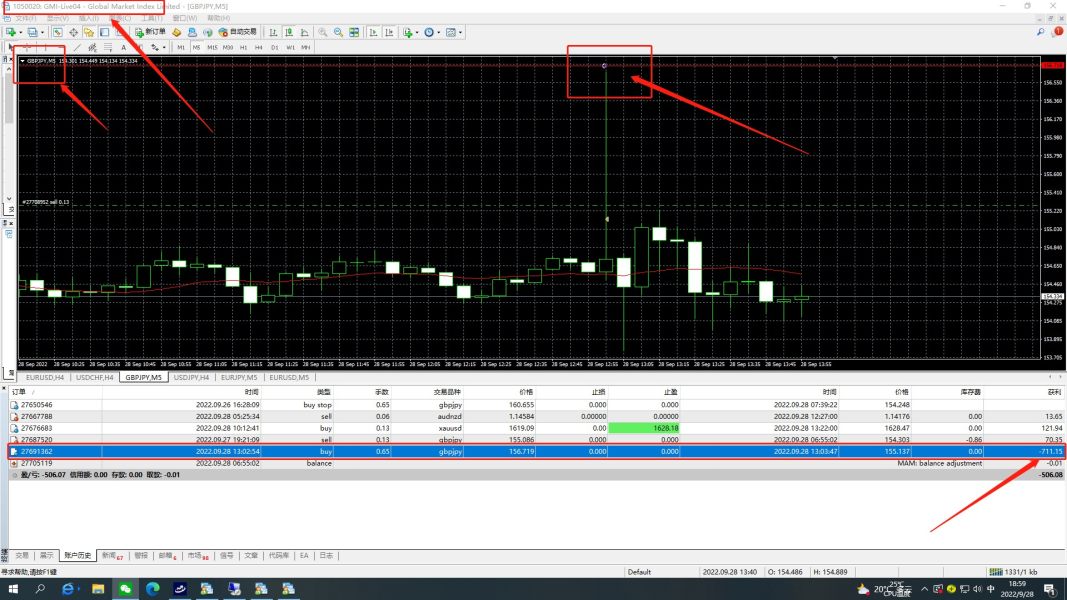1067x600 pixels.
Task: Toggle the Data Window crosshair icon
Action: 73,32
